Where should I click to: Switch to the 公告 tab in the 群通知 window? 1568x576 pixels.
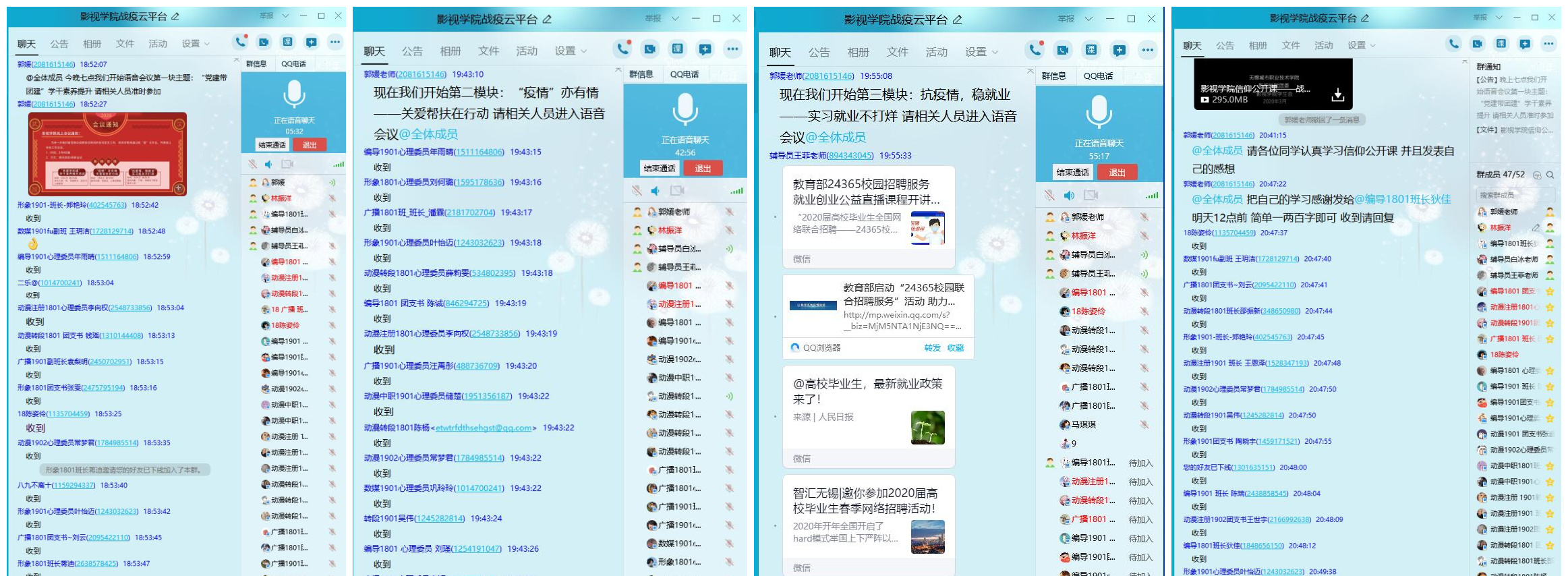[x=1225, y=45]
